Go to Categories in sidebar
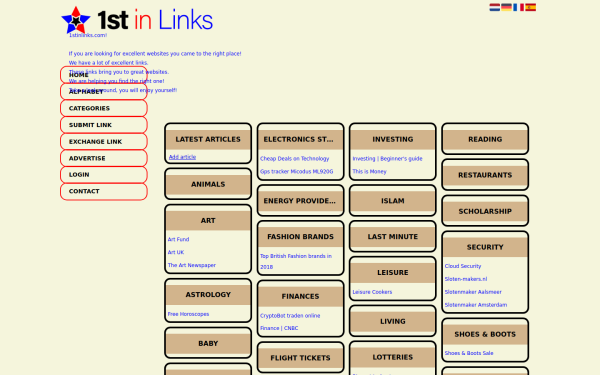The image size is (600, 375). pyautogui.click(x=104, y=108)
